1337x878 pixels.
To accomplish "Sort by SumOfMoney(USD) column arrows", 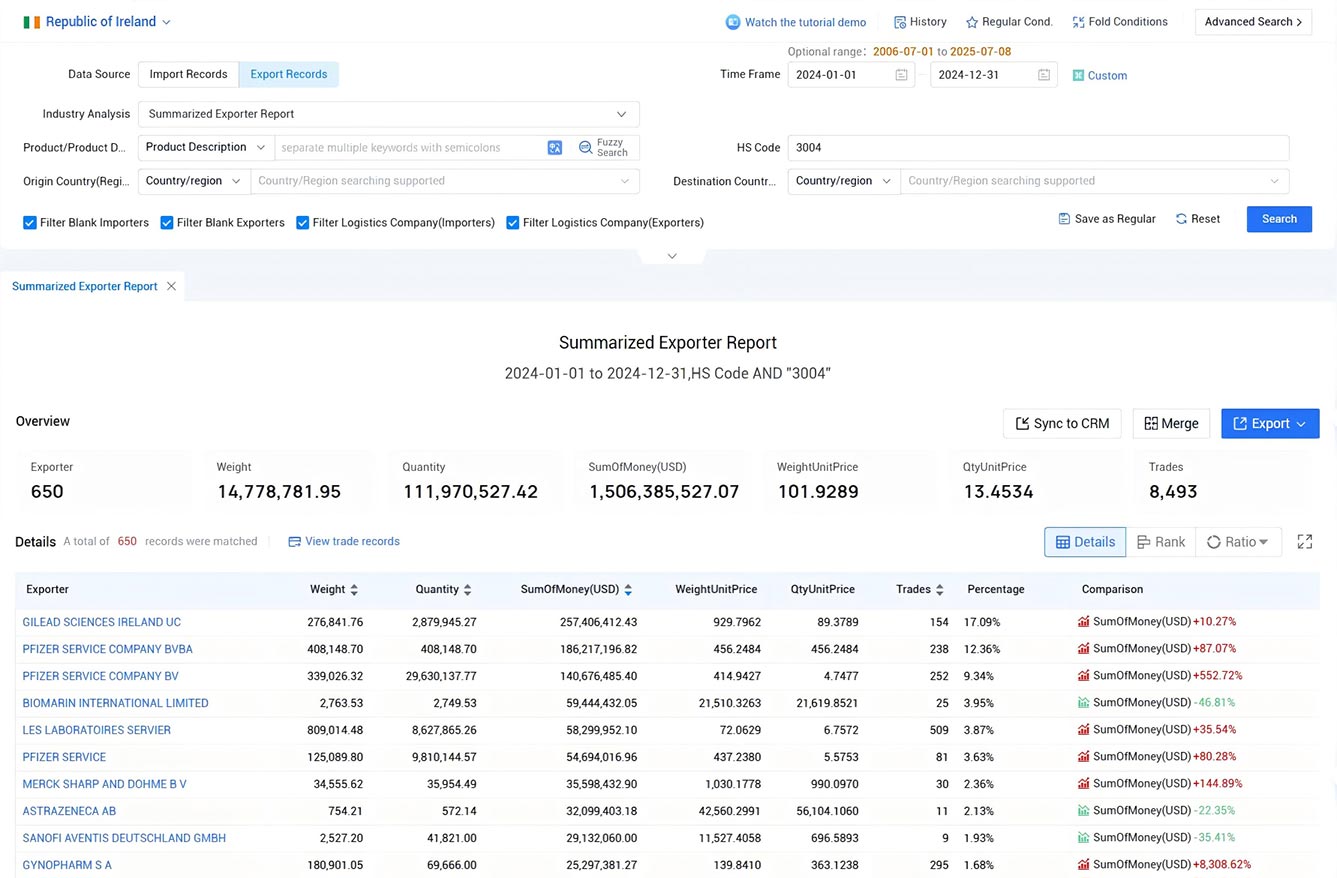I will [628, 590].
